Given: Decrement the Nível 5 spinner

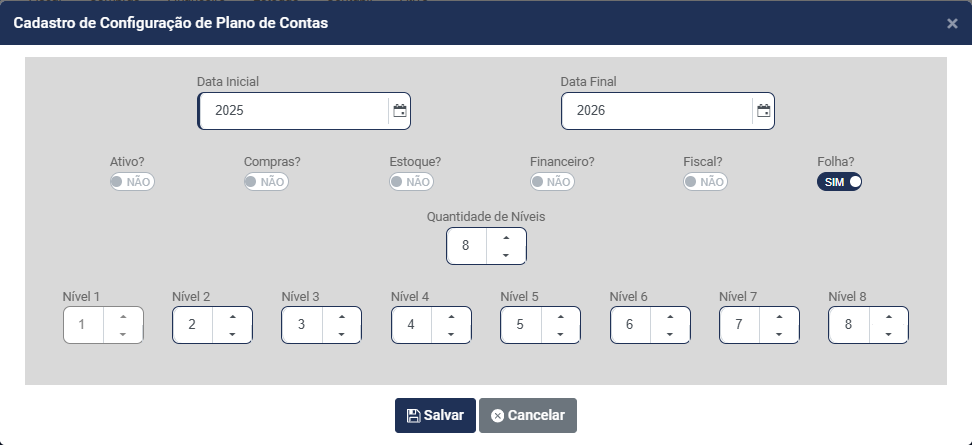Looking at the screenshot, I should [560, 334].
